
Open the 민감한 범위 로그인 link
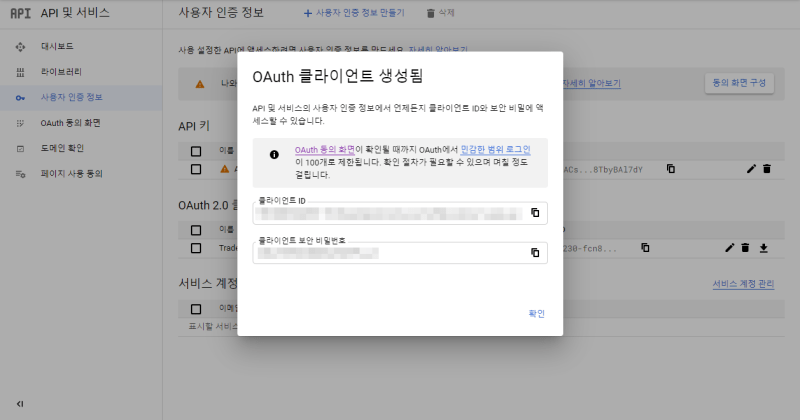[495, 150]
